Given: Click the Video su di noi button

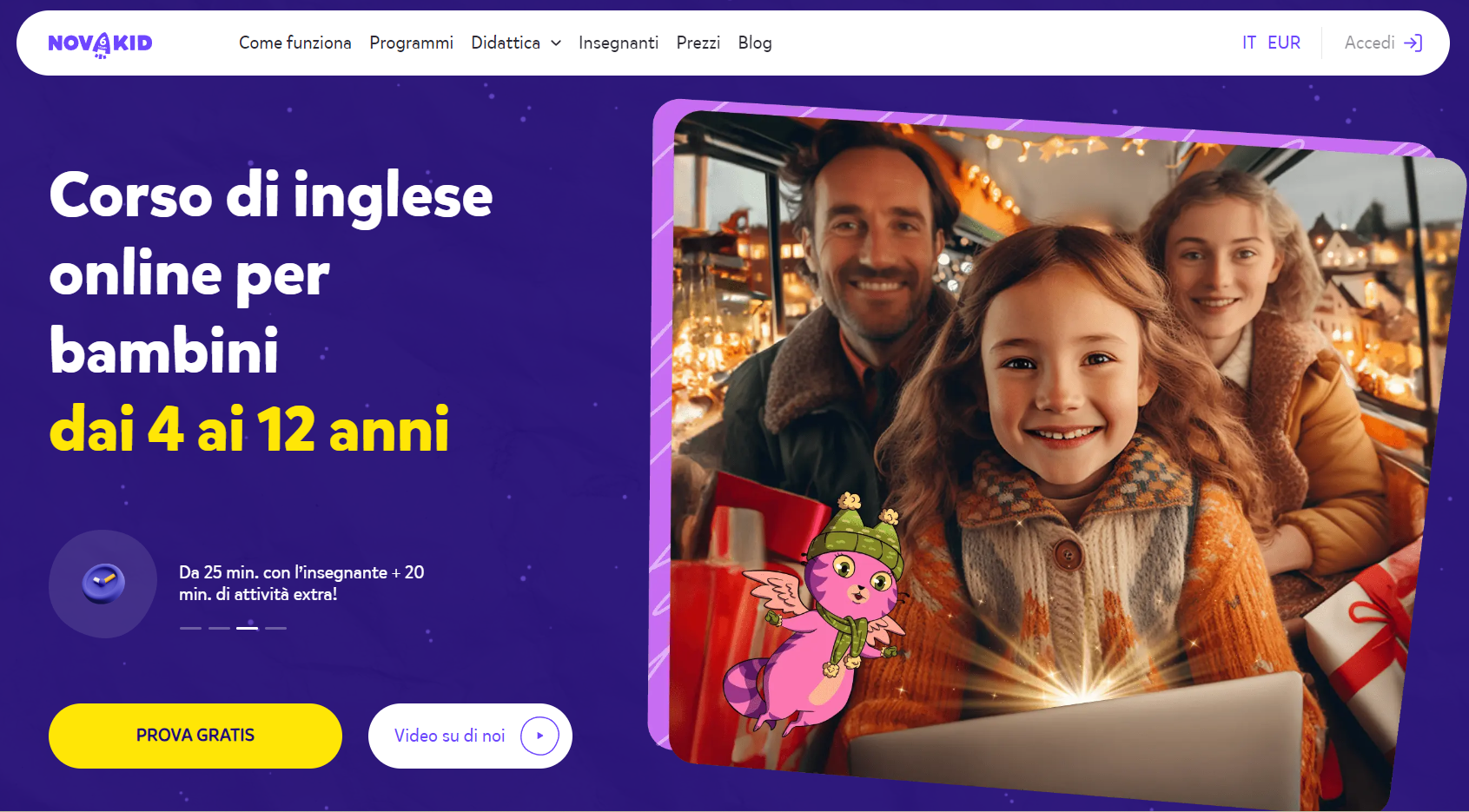Looking at the screenshot, I should [470, 736].
